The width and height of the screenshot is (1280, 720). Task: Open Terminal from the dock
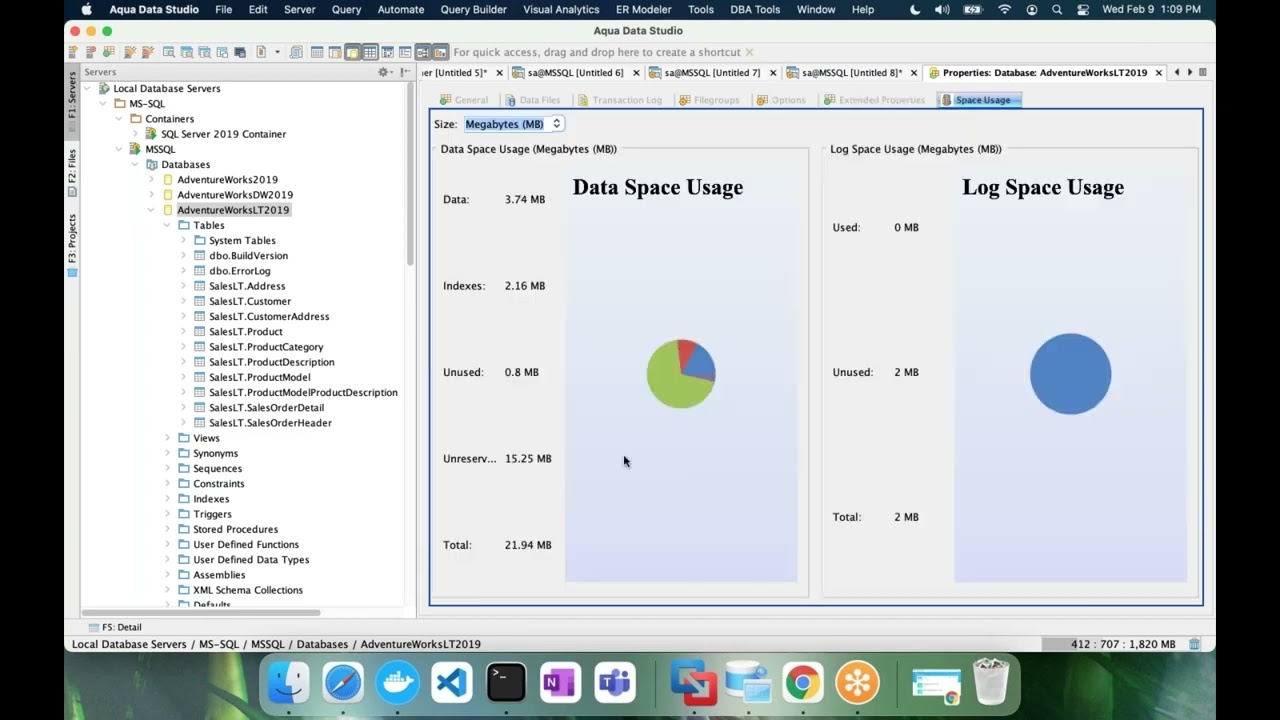[x=506, y=683]
